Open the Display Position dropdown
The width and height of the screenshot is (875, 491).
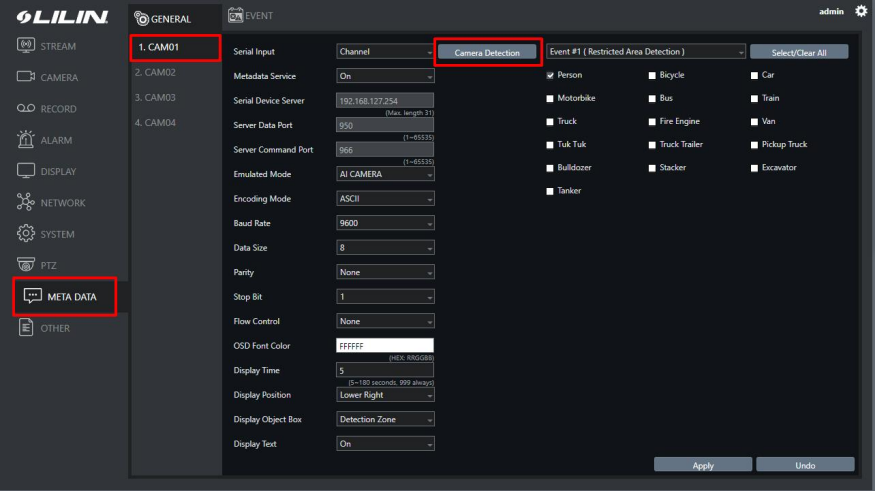[x=385, y=395]
